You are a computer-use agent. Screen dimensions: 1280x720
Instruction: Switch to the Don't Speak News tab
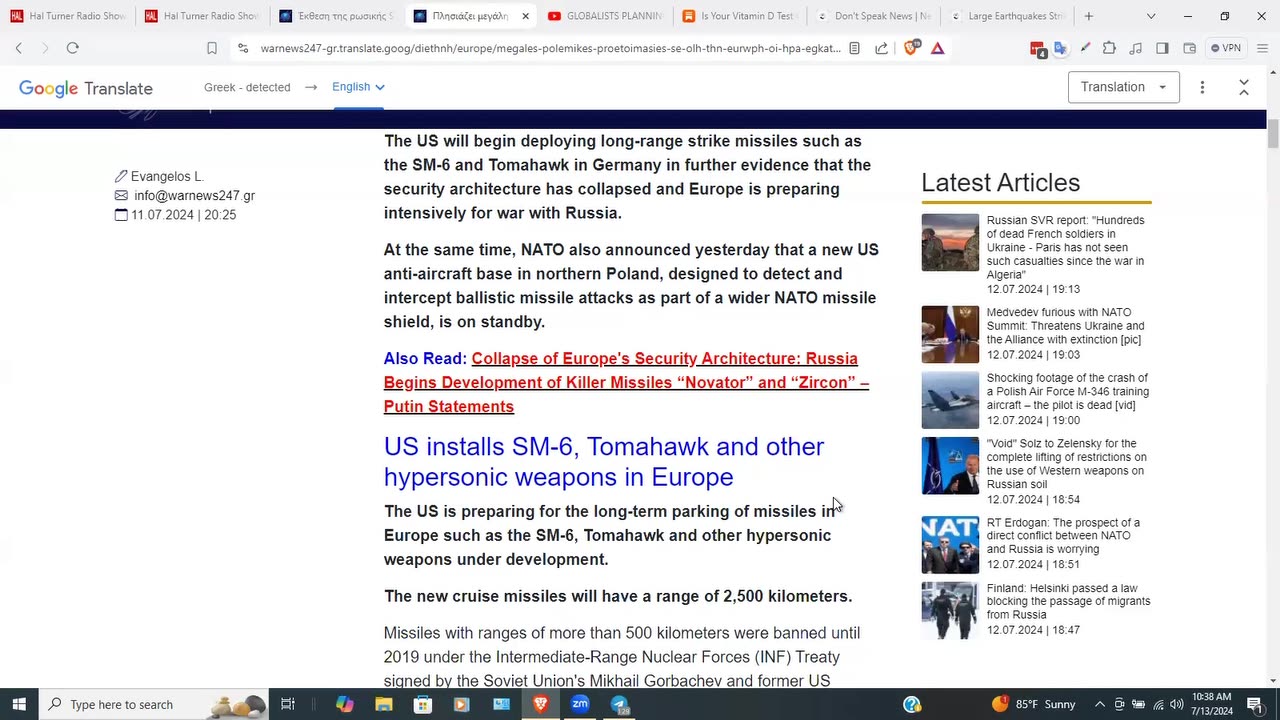(873, 16)
